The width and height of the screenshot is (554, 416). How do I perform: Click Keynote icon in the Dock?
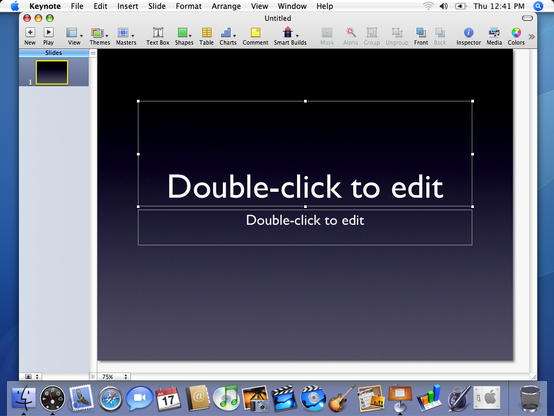coord(400,398)
